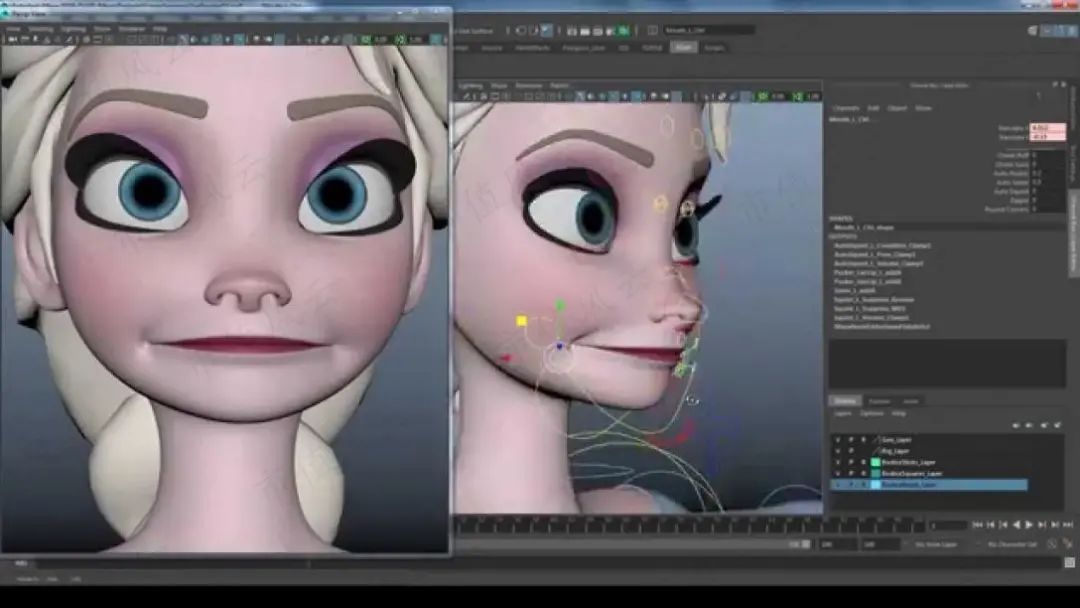The height and width of the screenshot is (608, 1080).
Task: Toggle visibility of Rig_Layer
Action: [838, 450]
